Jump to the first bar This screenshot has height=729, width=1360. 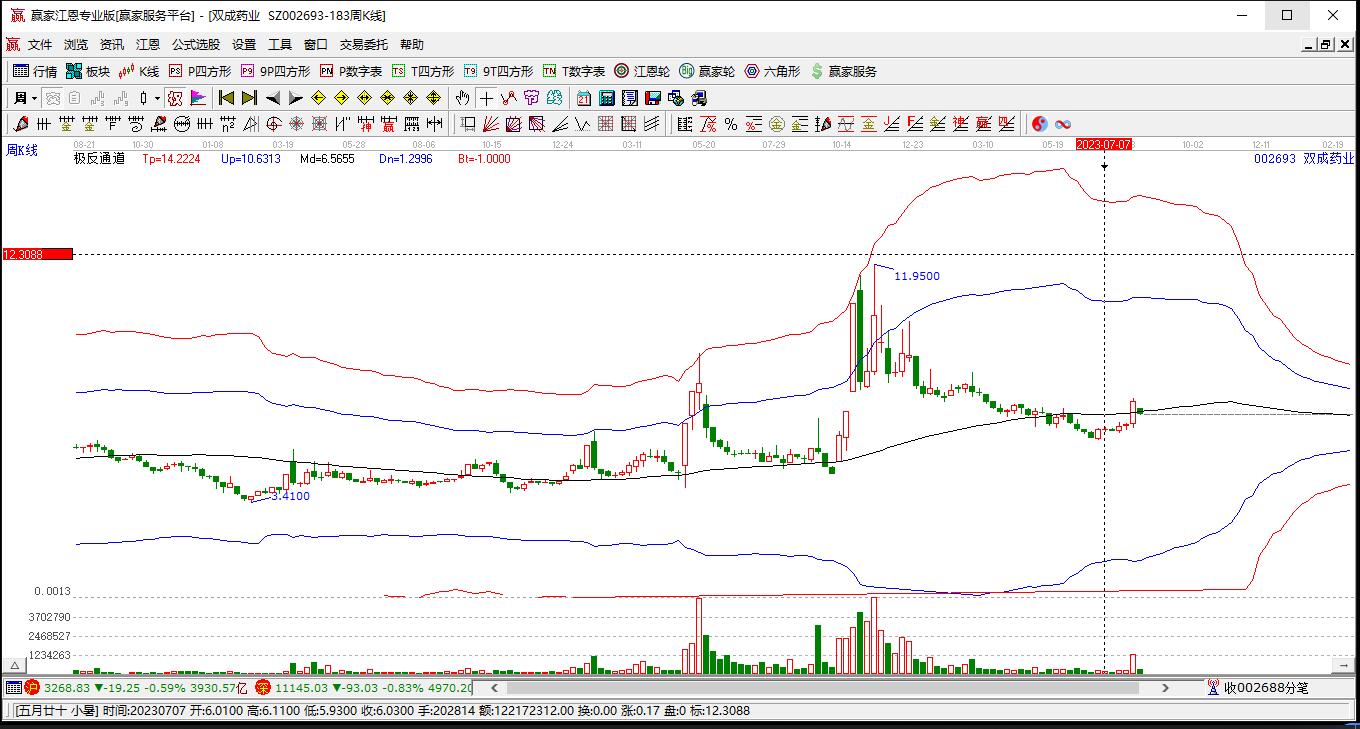(226, 98)
